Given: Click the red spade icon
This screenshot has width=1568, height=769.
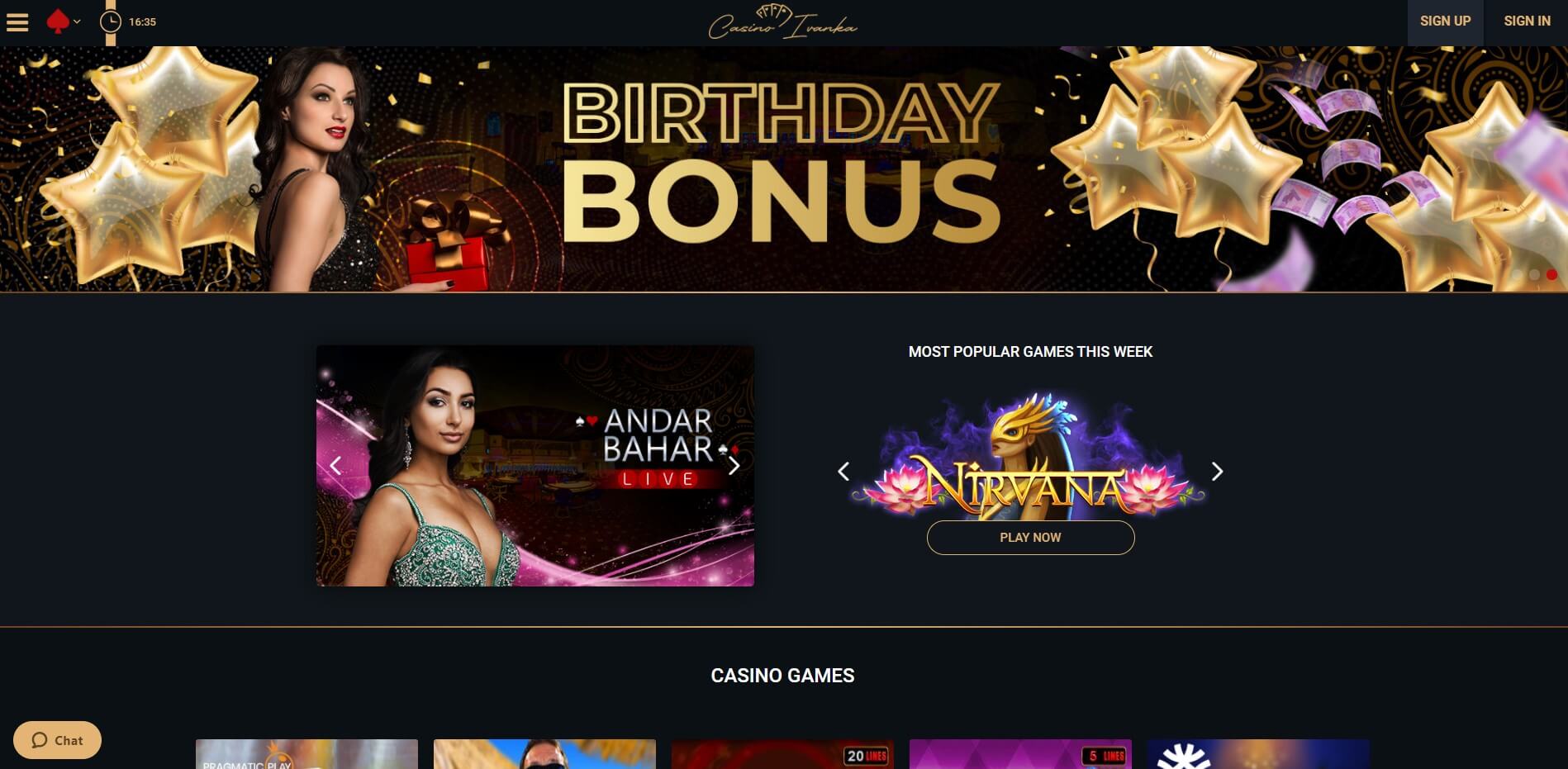Looking at the screenshot, I should pos(57,21).
